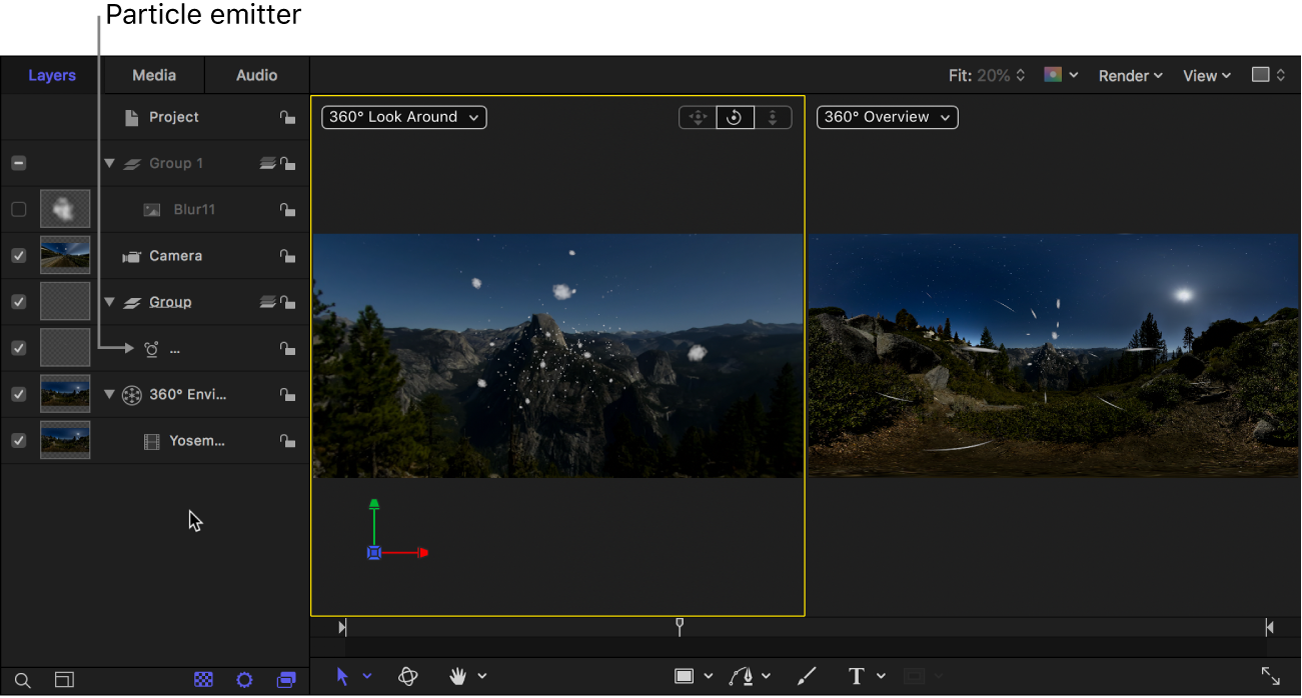
Task: Click the orbit control in viewport
Action: [734, 117]
